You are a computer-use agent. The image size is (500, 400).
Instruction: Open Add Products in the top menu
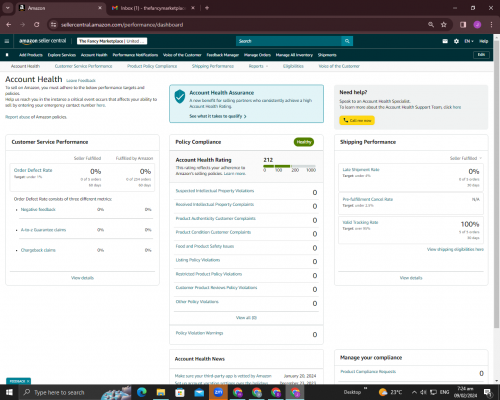pos(31,55)
